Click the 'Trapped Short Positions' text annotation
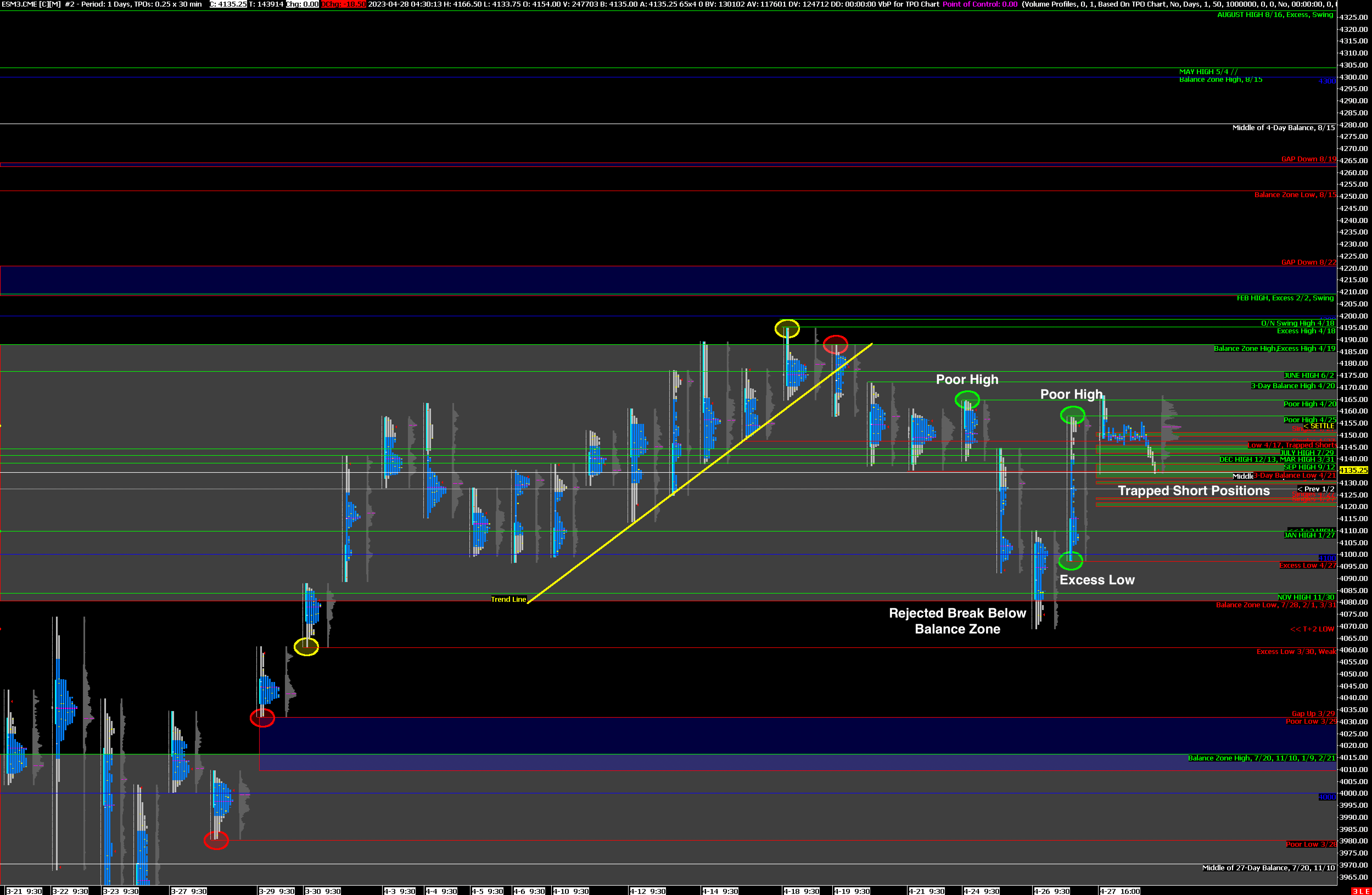The image size is (1372, 895). click(1193, 491)
